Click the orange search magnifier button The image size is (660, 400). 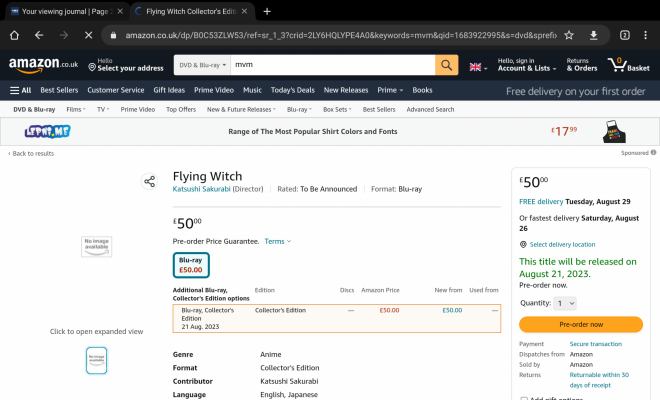point(447,66)
